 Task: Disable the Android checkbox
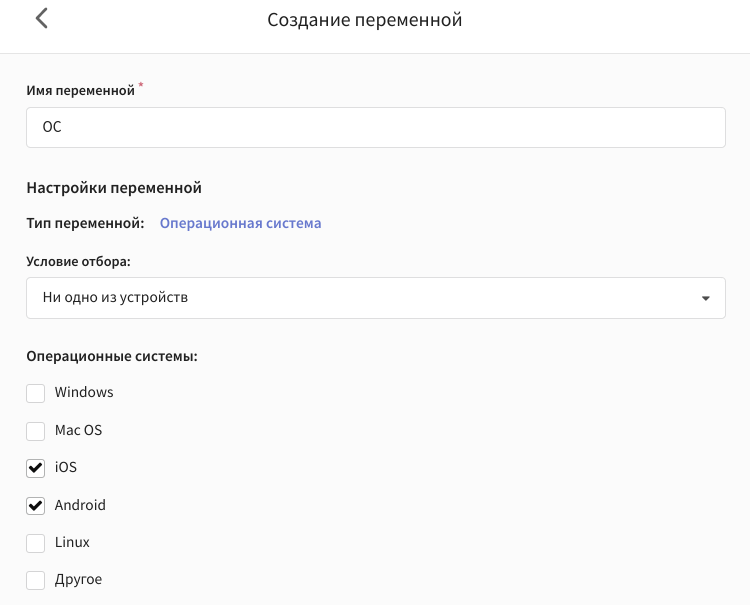pyautogui.click(x=35, y=506)
